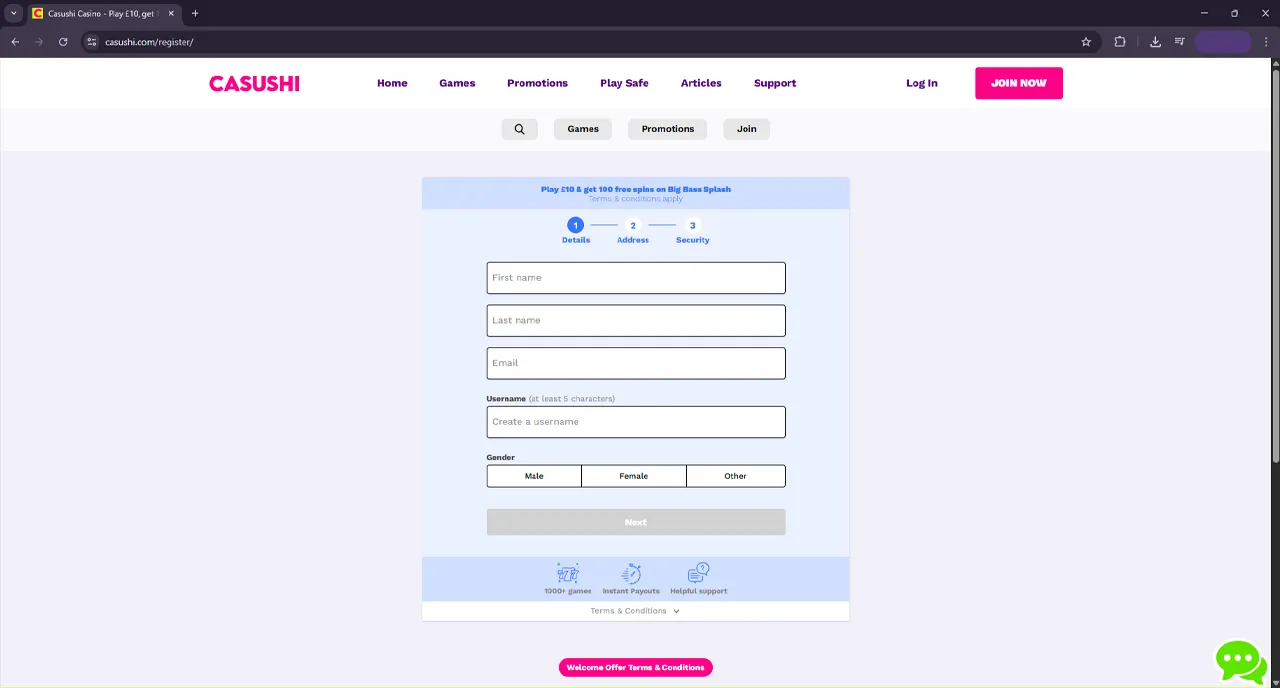The width and height of the screenshot is (1280, 688).
Task: Bookmark this page with star icon
Action: click(1086, 42)
